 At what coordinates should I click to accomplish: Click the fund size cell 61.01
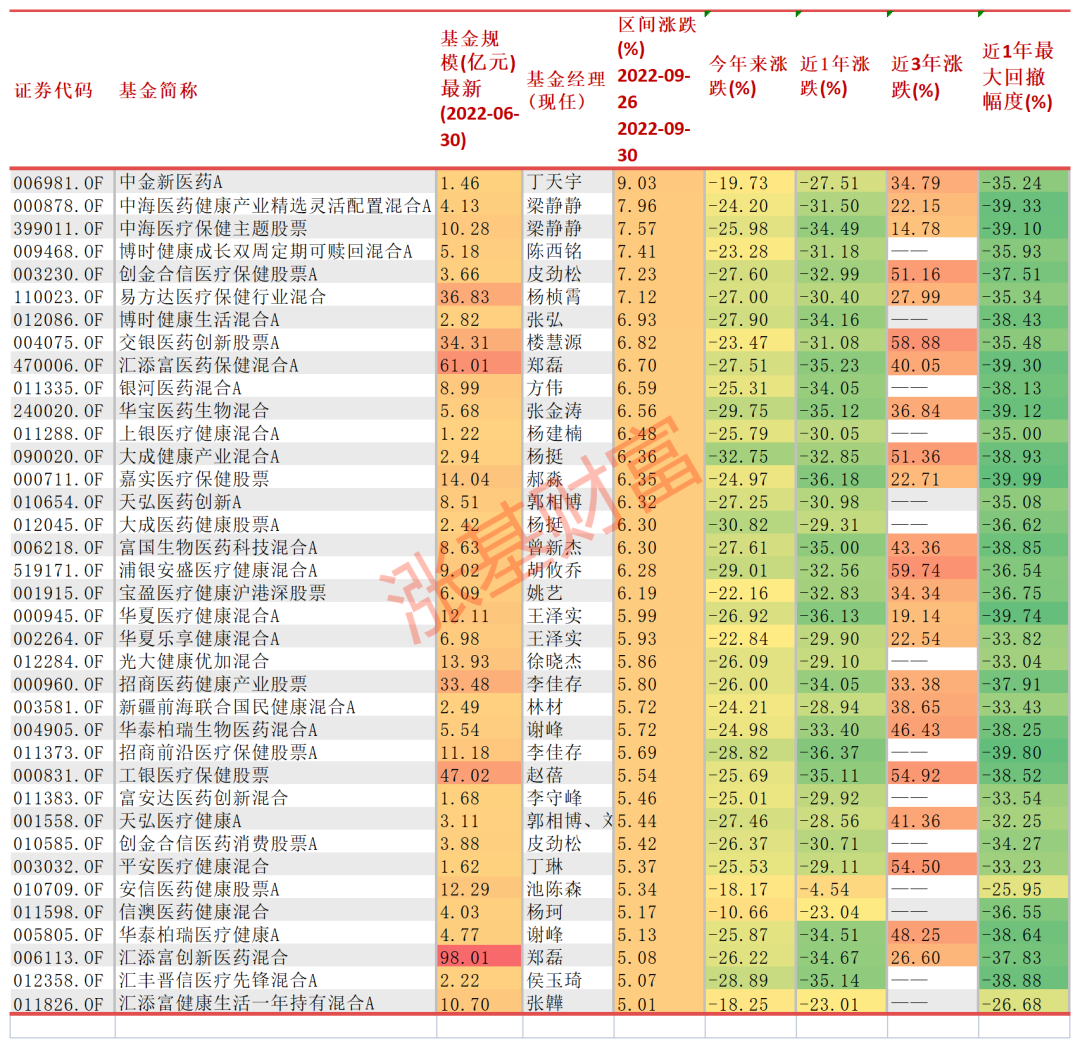pos(465,365)
